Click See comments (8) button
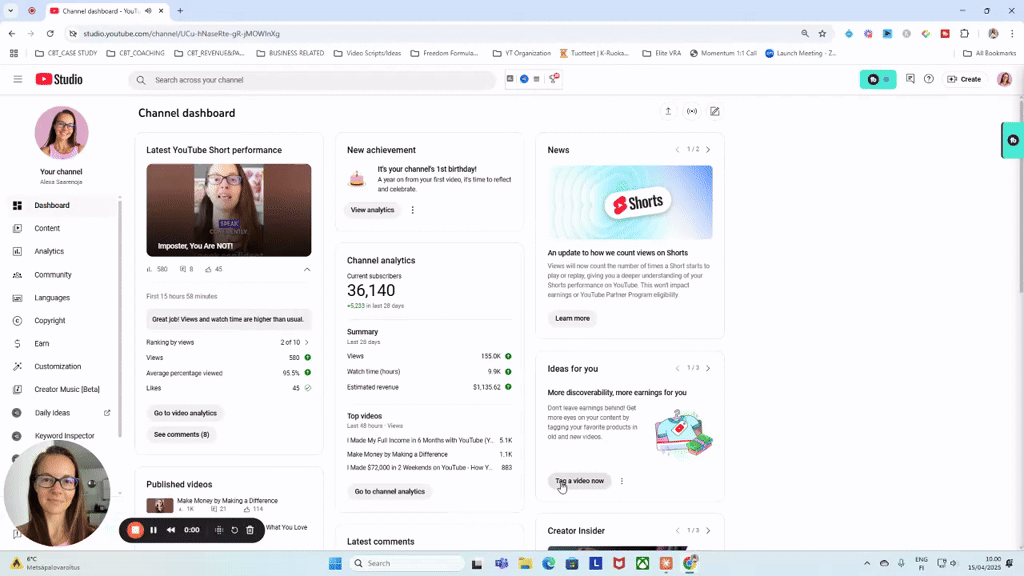 pos(182,434)
